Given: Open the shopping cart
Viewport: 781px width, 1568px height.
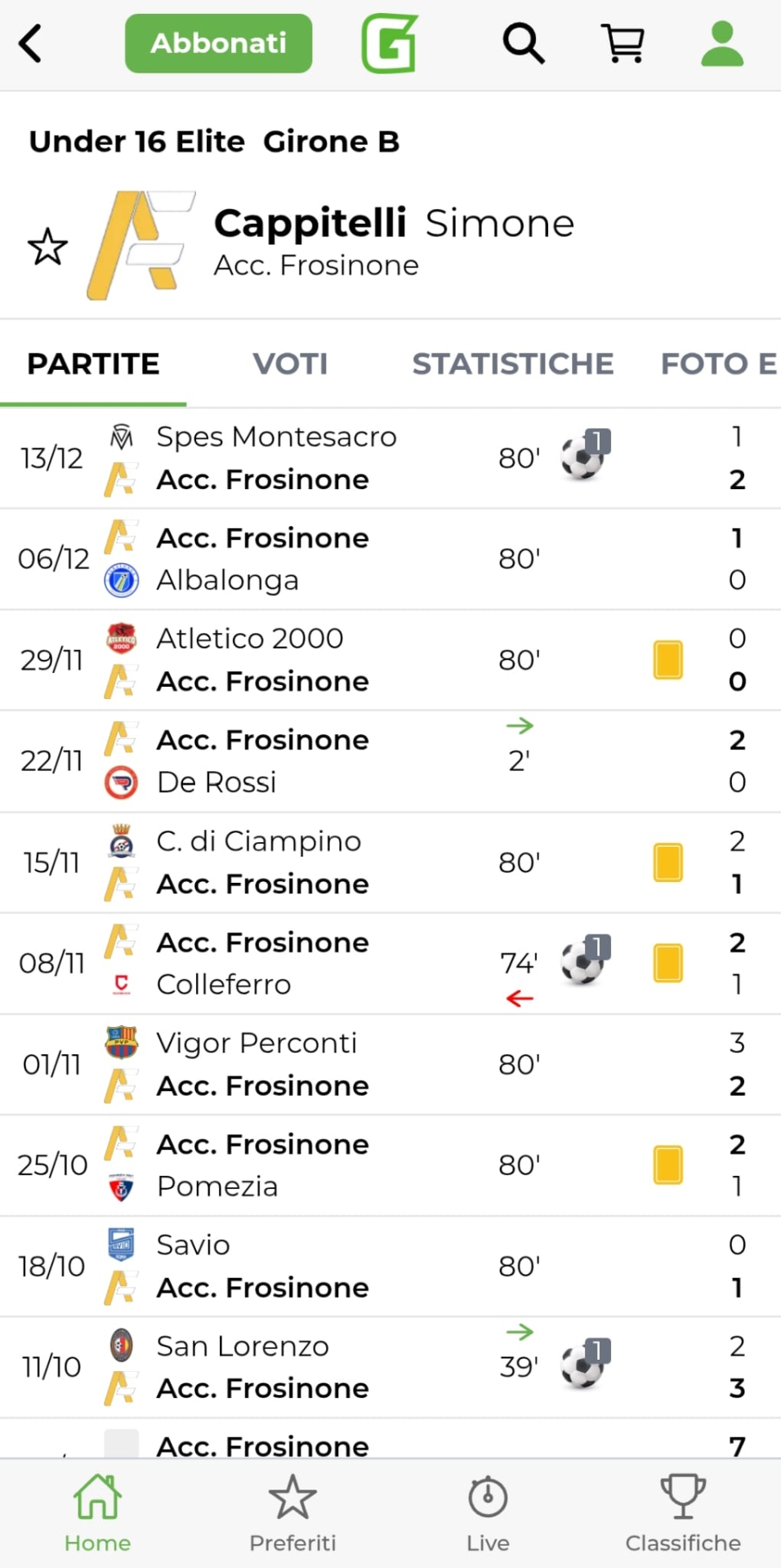Looking at the screenshot, I should [623, 43].
